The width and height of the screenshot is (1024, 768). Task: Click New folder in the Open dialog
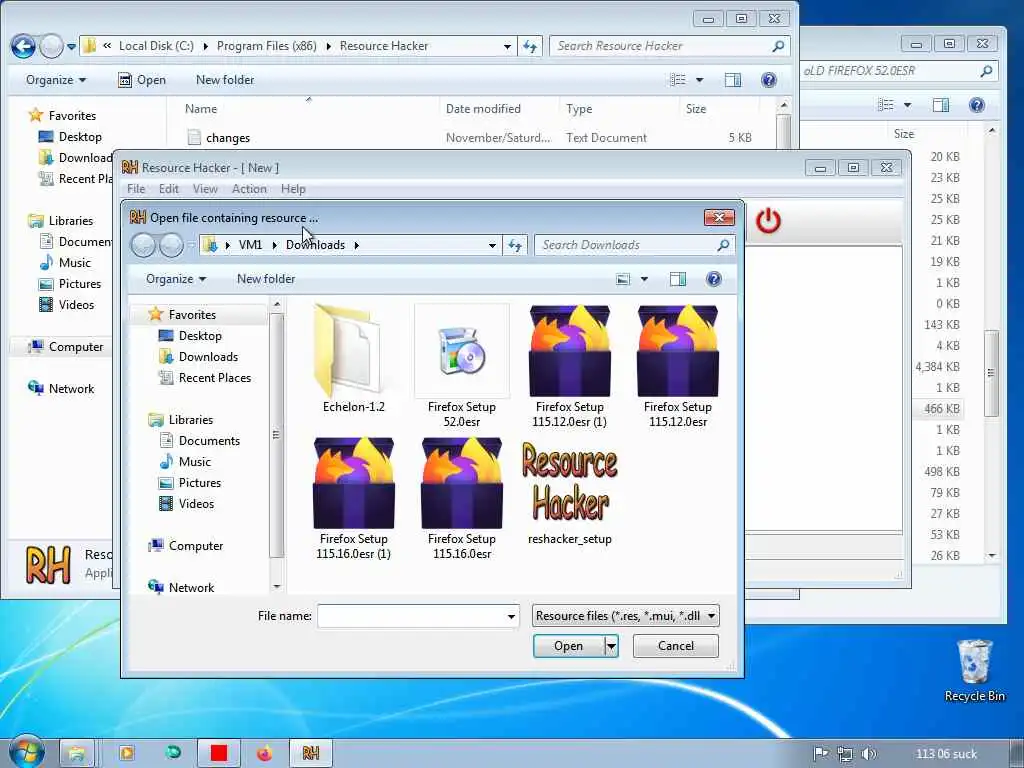click(x=266, y=279)
